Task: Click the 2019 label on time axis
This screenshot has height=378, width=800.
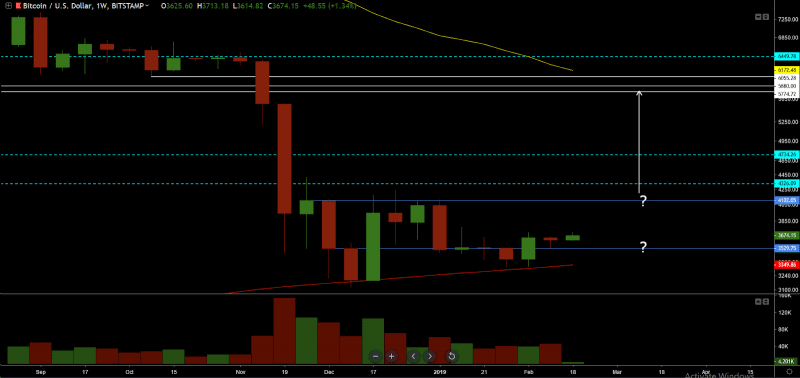Action: tap(439, 373)
